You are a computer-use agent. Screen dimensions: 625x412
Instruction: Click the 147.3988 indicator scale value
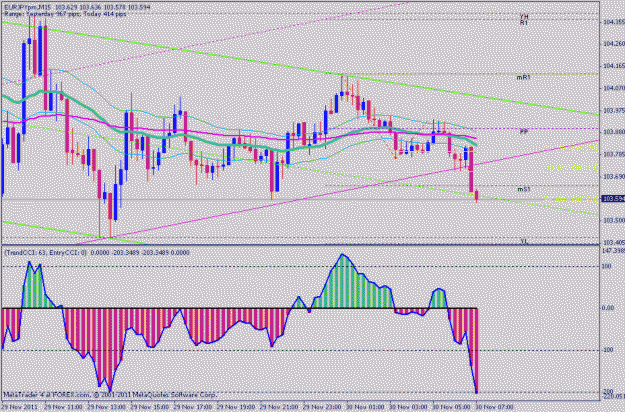coord(613,251)
